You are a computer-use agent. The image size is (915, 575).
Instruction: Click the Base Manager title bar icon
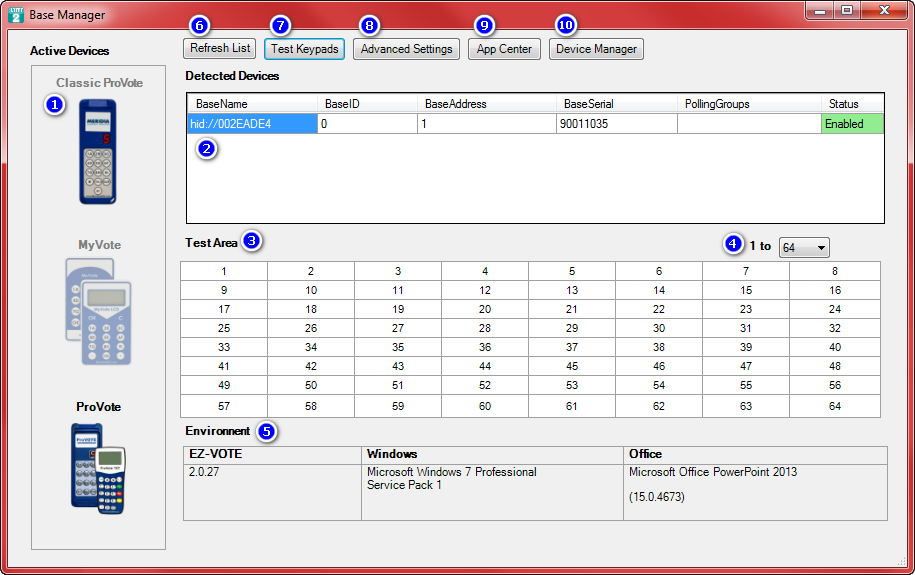(x=15, y=14)
